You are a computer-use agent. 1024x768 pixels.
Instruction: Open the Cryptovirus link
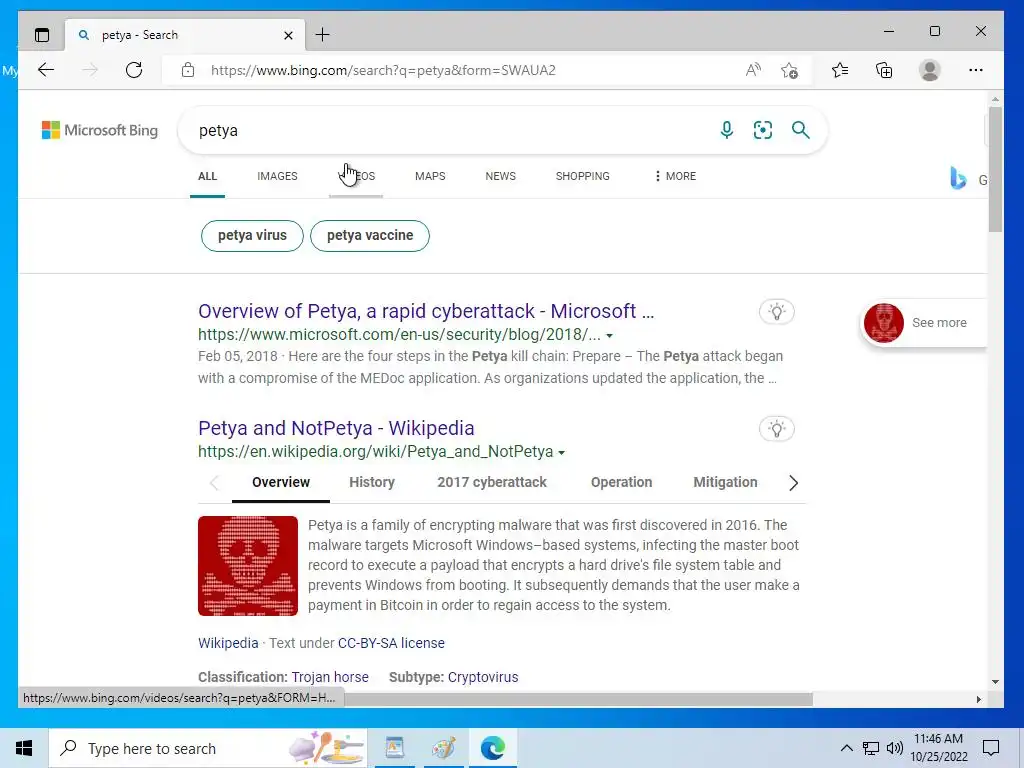coord(483,677)
